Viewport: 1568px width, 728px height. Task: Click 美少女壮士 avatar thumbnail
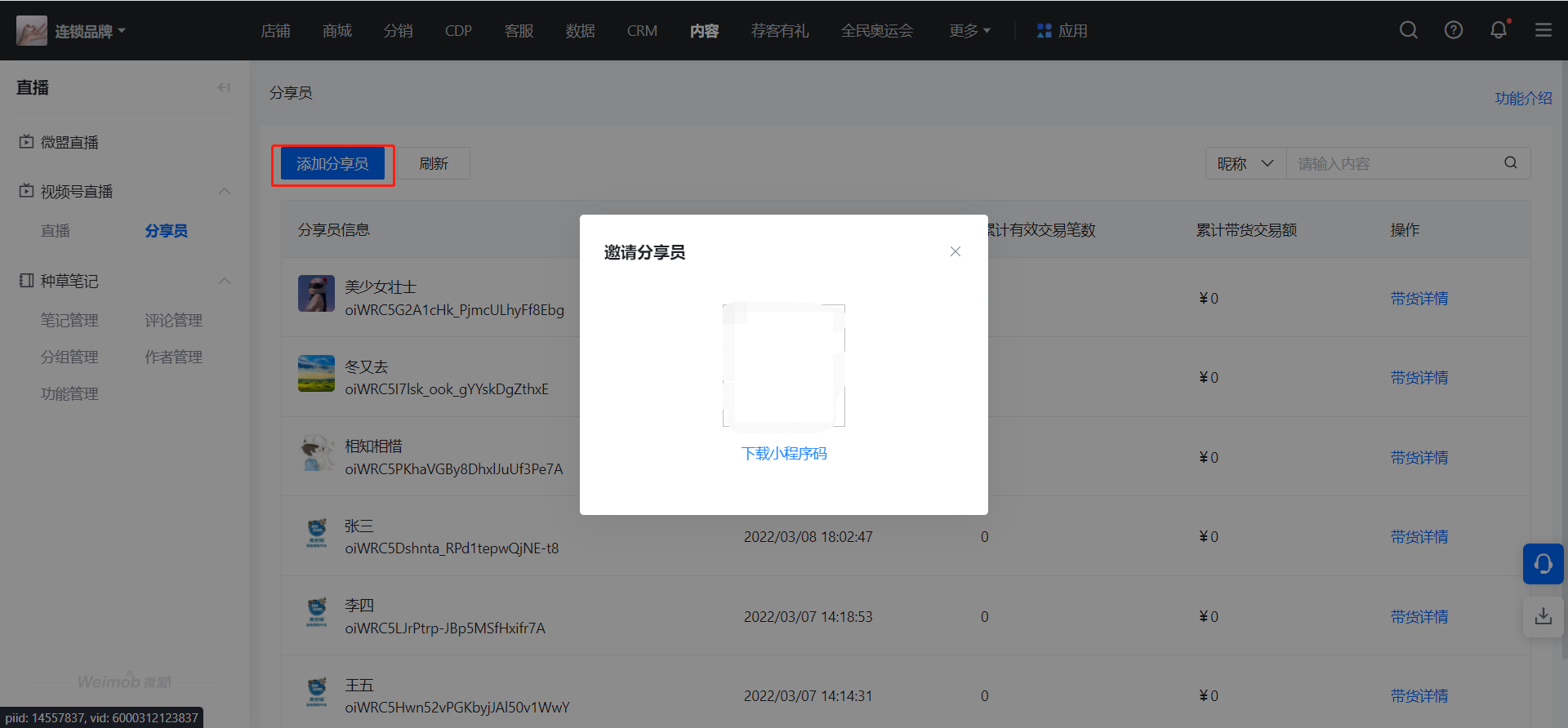tap(316, 294)
